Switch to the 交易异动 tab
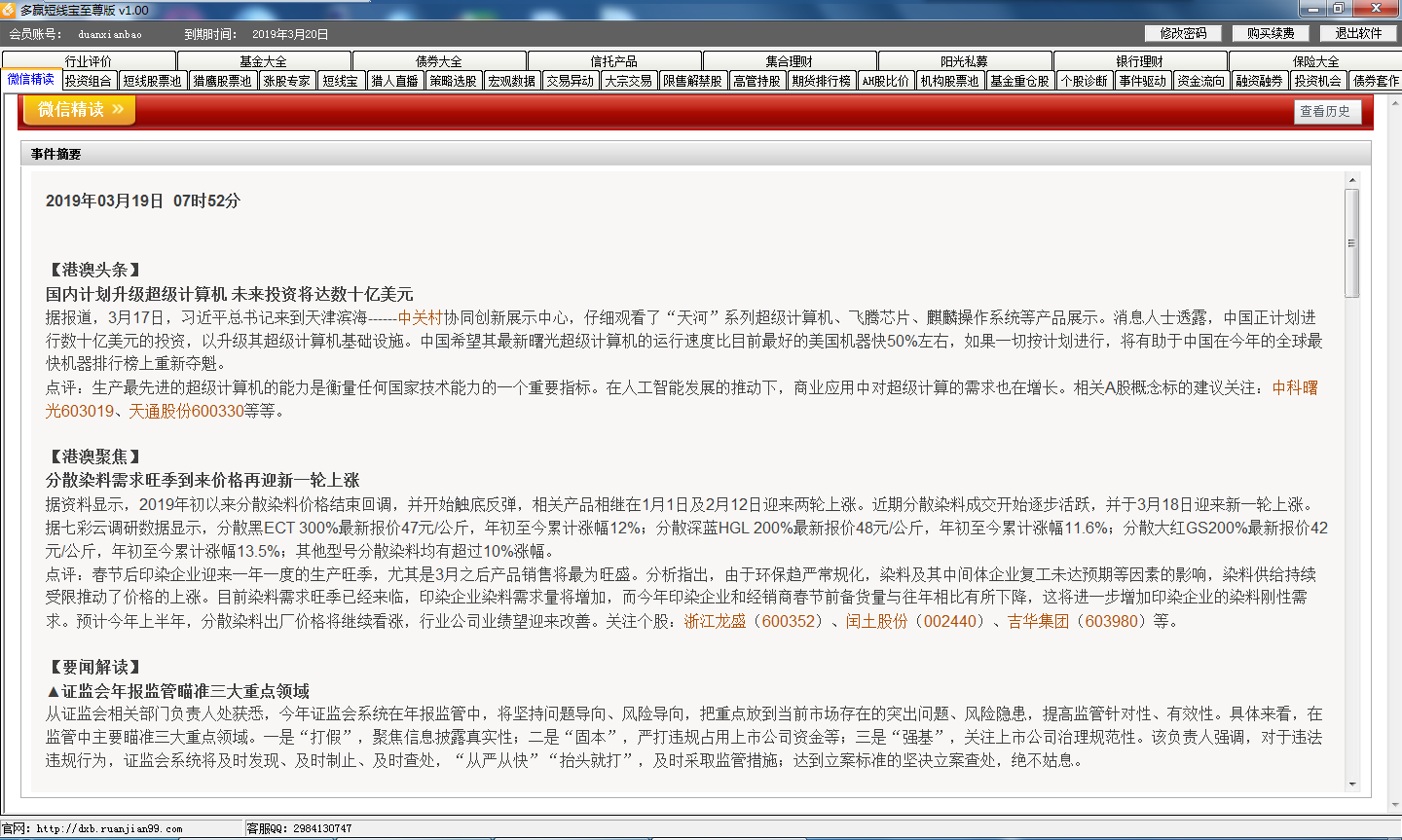The image size is (1402, 840). tap(571, 81)
